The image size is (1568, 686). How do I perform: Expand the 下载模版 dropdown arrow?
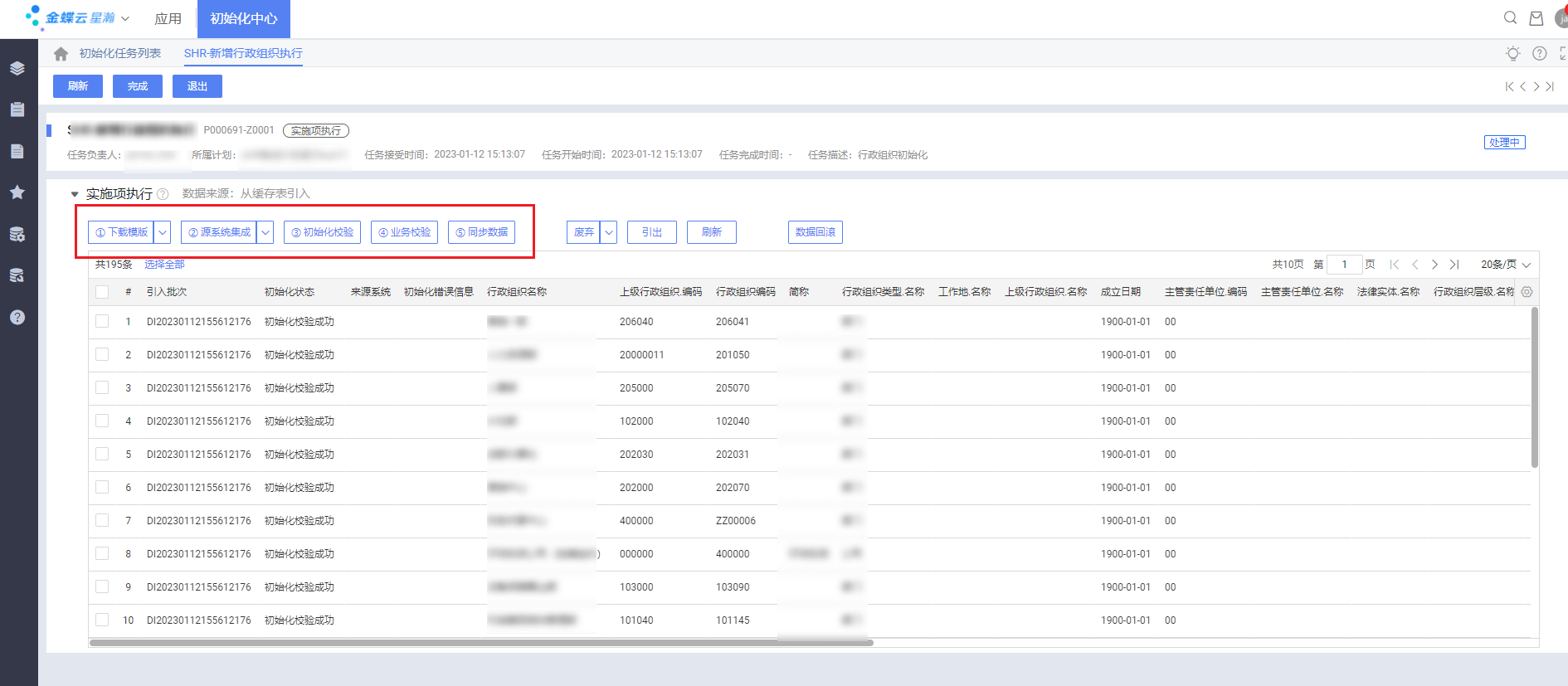pyautogui.click(x=163, y=232)
